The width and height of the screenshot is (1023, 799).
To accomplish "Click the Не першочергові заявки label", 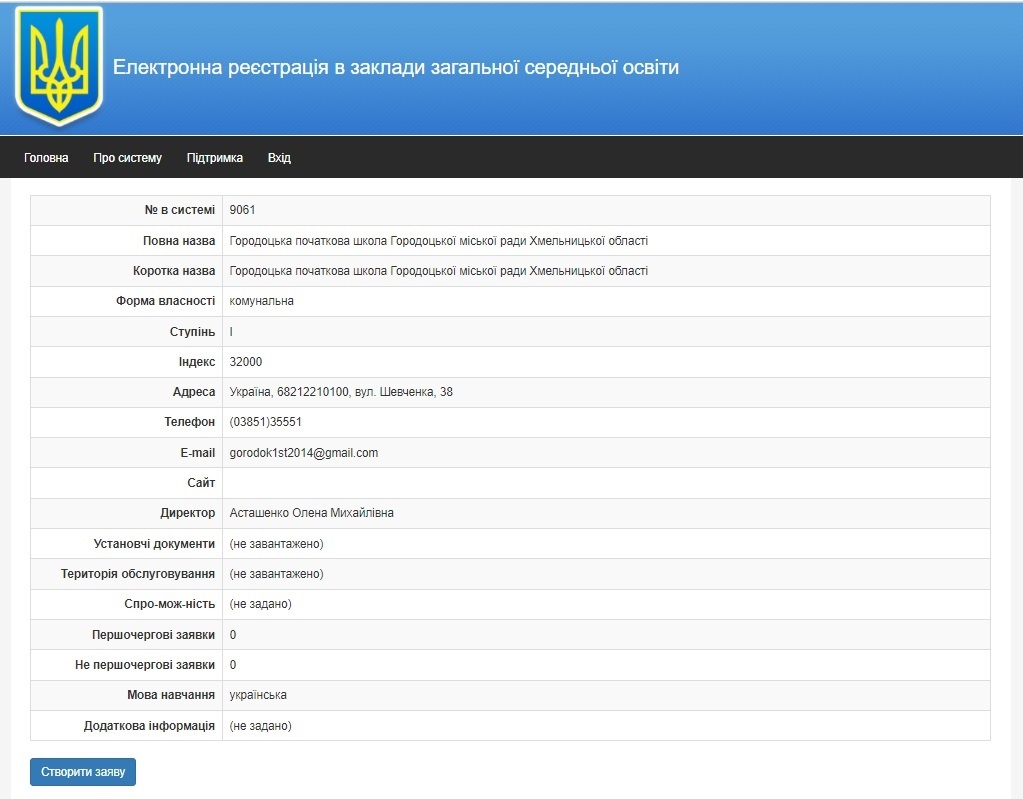I will coord(145,665).
